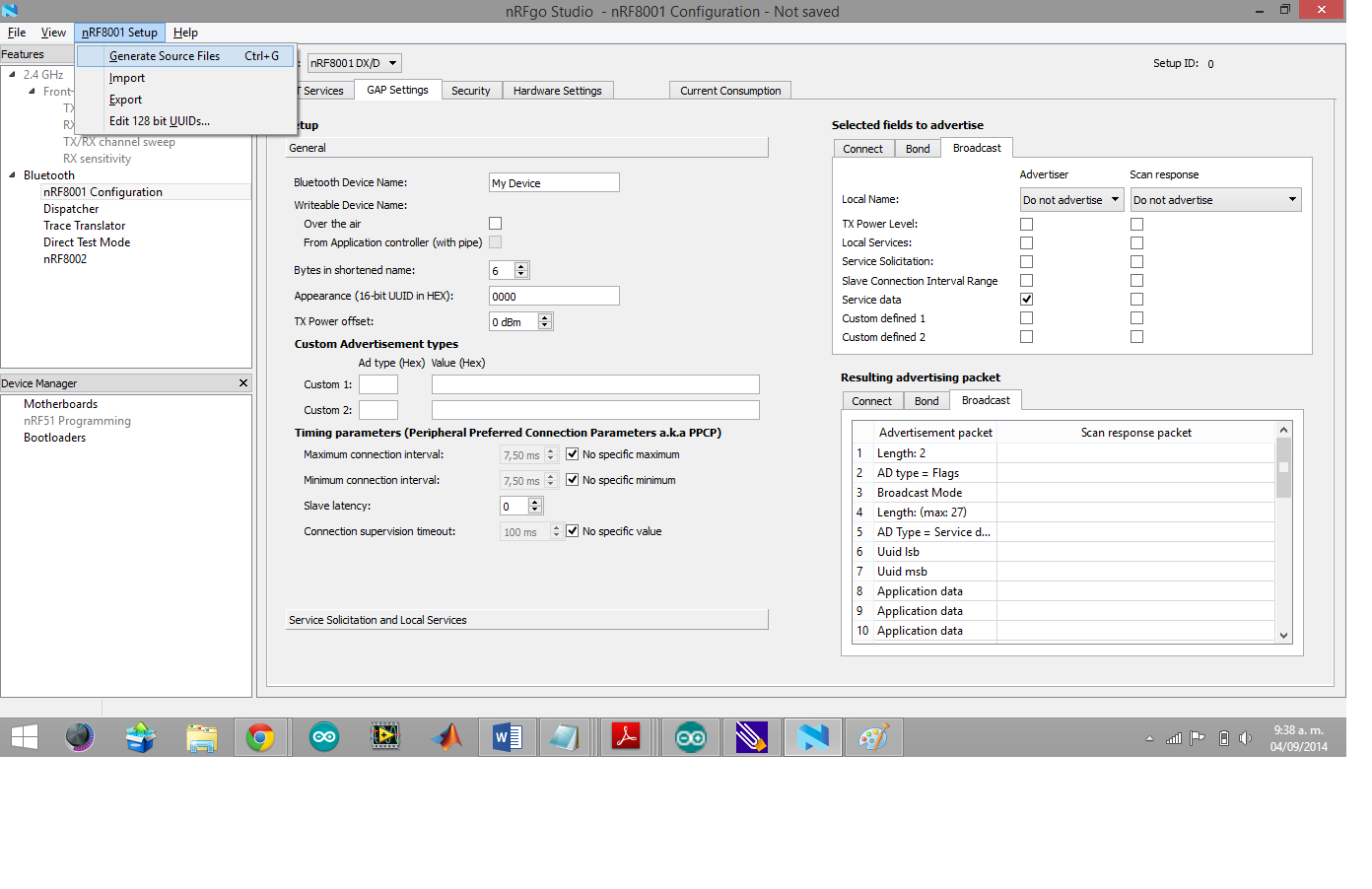Check Local Services scan response checkbox

(1136, 242)
